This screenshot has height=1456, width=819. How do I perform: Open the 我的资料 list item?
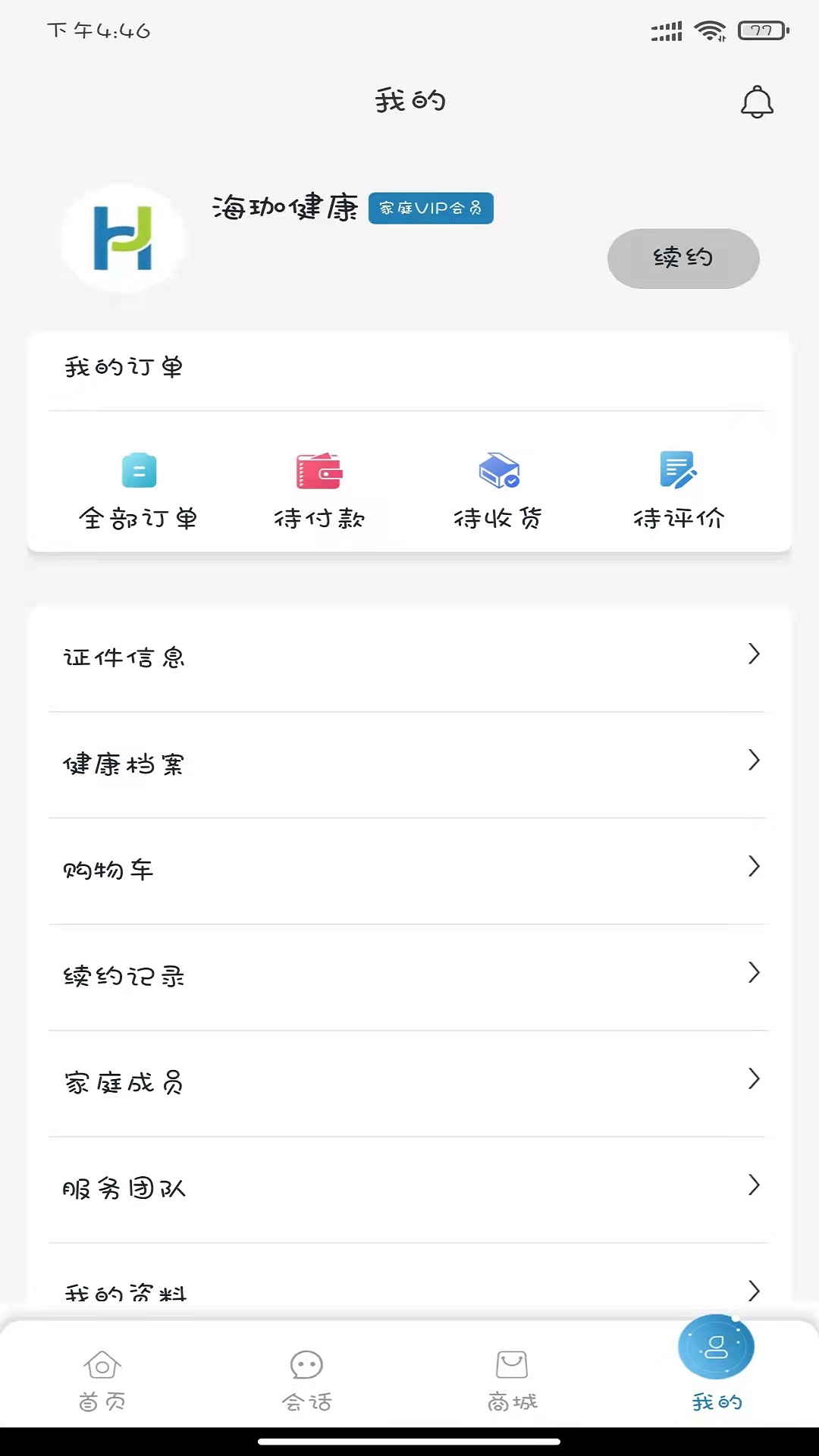pyautogui.click(x=409, y=1291)
